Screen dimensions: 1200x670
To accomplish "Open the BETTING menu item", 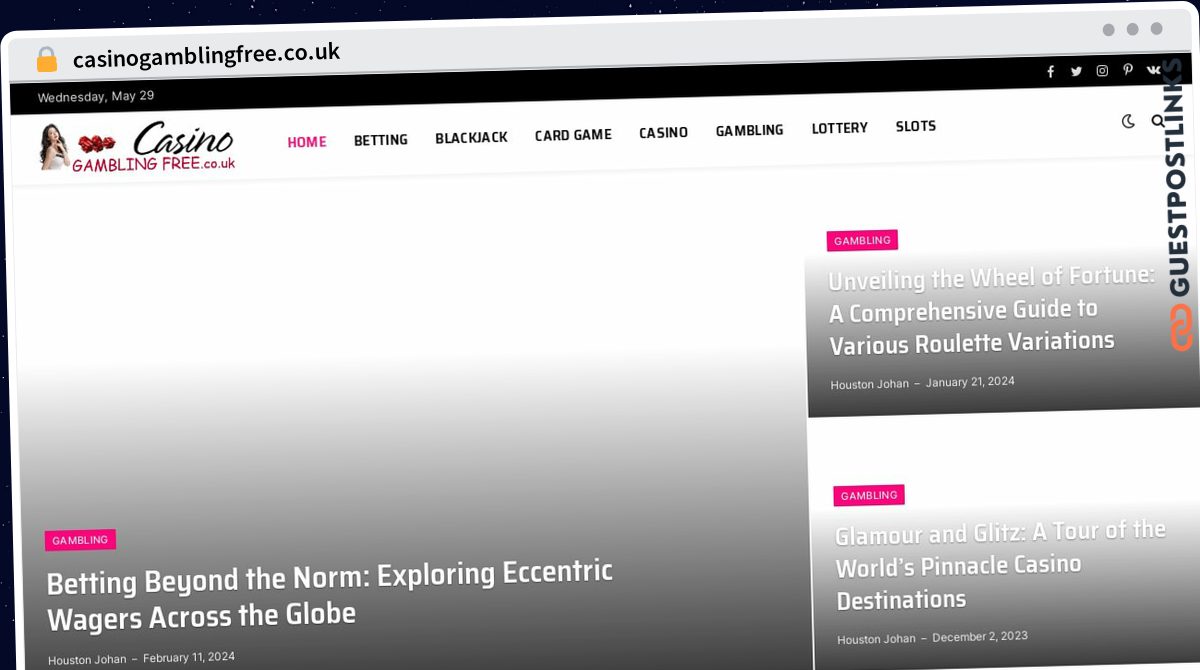I will [381, 140].
